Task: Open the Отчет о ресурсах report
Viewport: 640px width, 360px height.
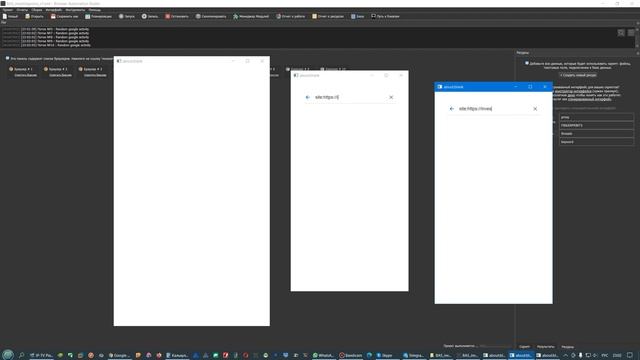Action: 328,16
